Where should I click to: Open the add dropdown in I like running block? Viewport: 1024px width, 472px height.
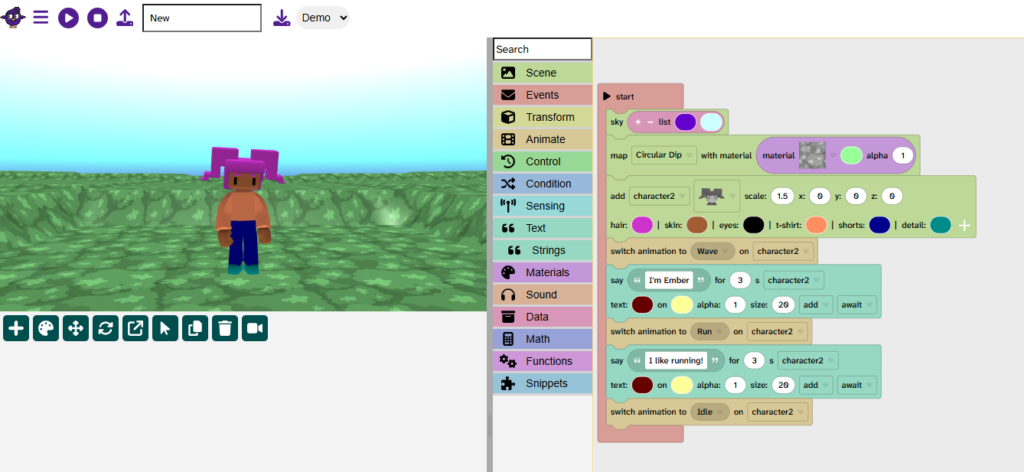pyautogui.click(x=817, y=385)
